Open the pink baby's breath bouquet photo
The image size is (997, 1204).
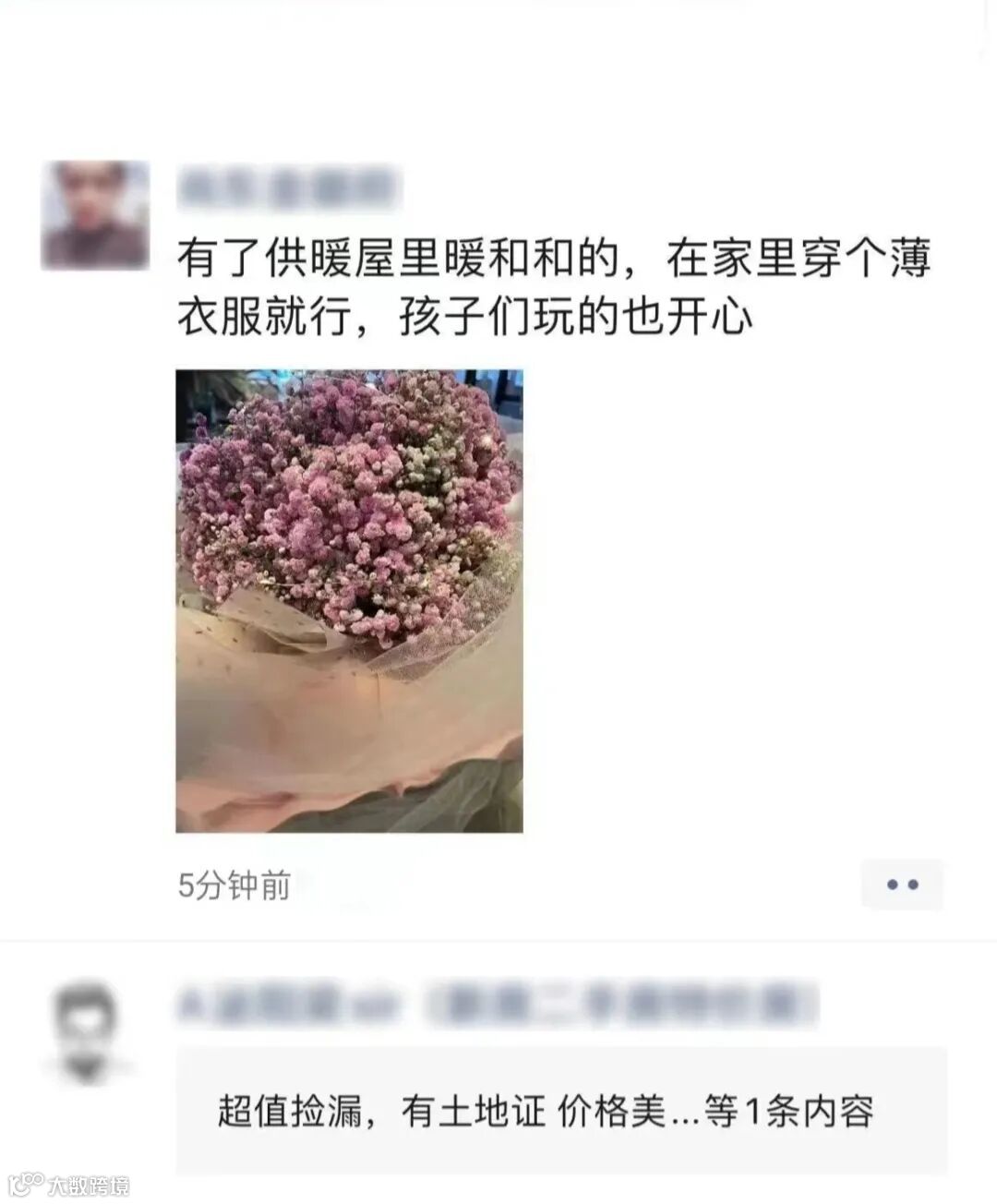tap(349, 601)
